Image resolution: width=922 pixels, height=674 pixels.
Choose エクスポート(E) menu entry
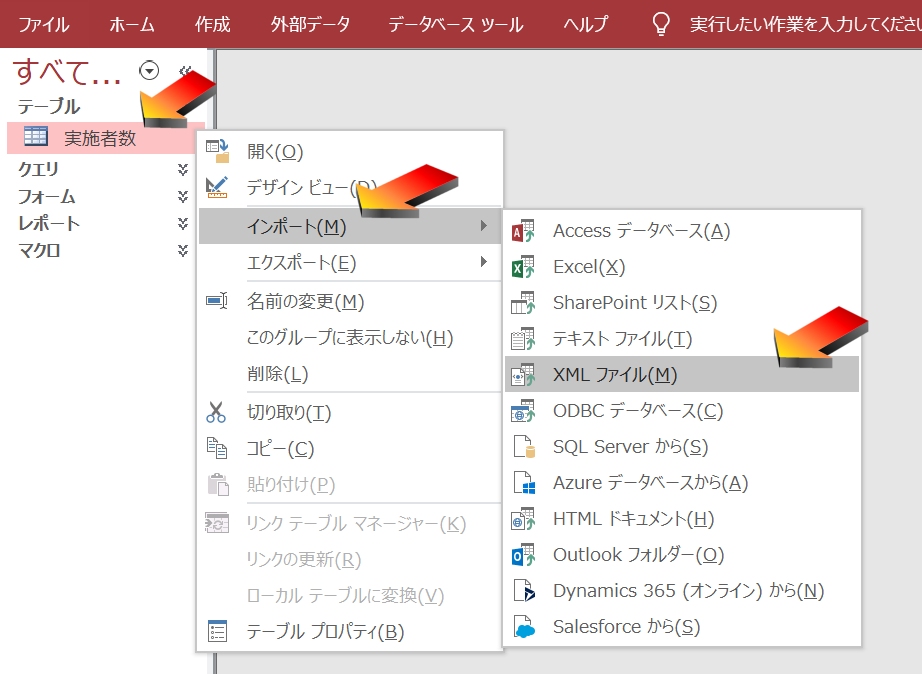coord(350,262)
